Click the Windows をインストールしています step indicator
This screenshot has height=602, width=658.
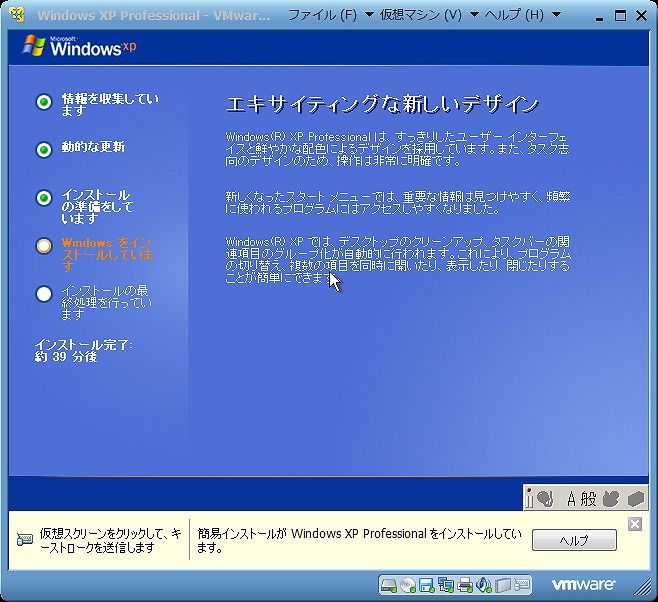click(x=44, y=246)
